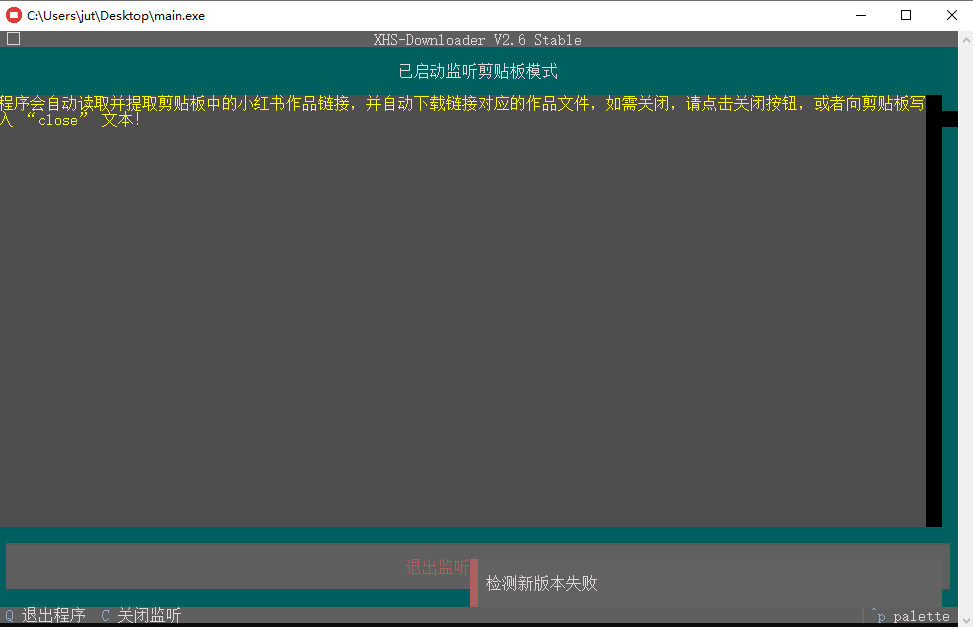
Task: Click the 已启动监听剪贴板模式 heading label
Action: pyautogui.click(x=477, y=72)
